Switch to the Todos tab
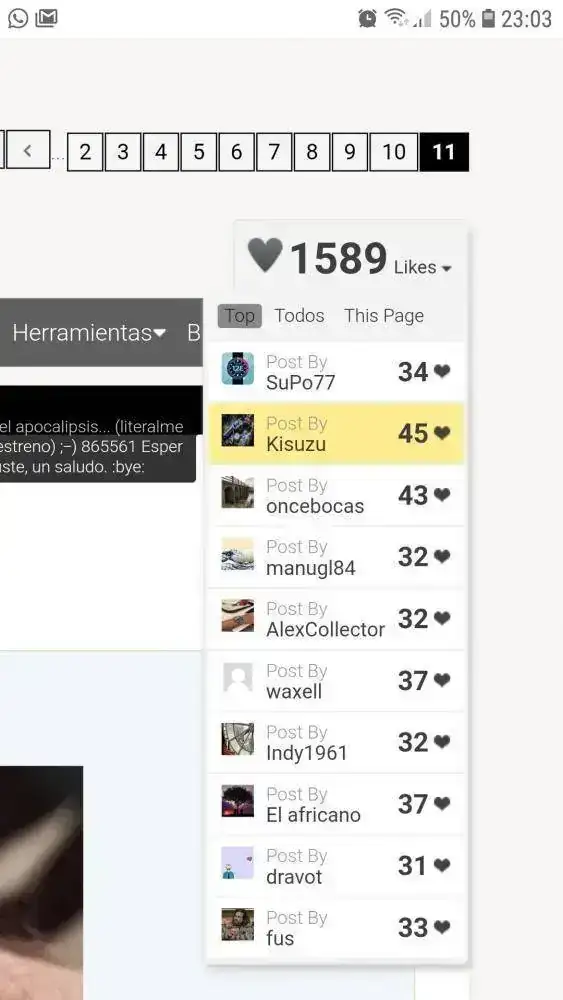This screenshot has width=563, height=1000. click(299, 316)
